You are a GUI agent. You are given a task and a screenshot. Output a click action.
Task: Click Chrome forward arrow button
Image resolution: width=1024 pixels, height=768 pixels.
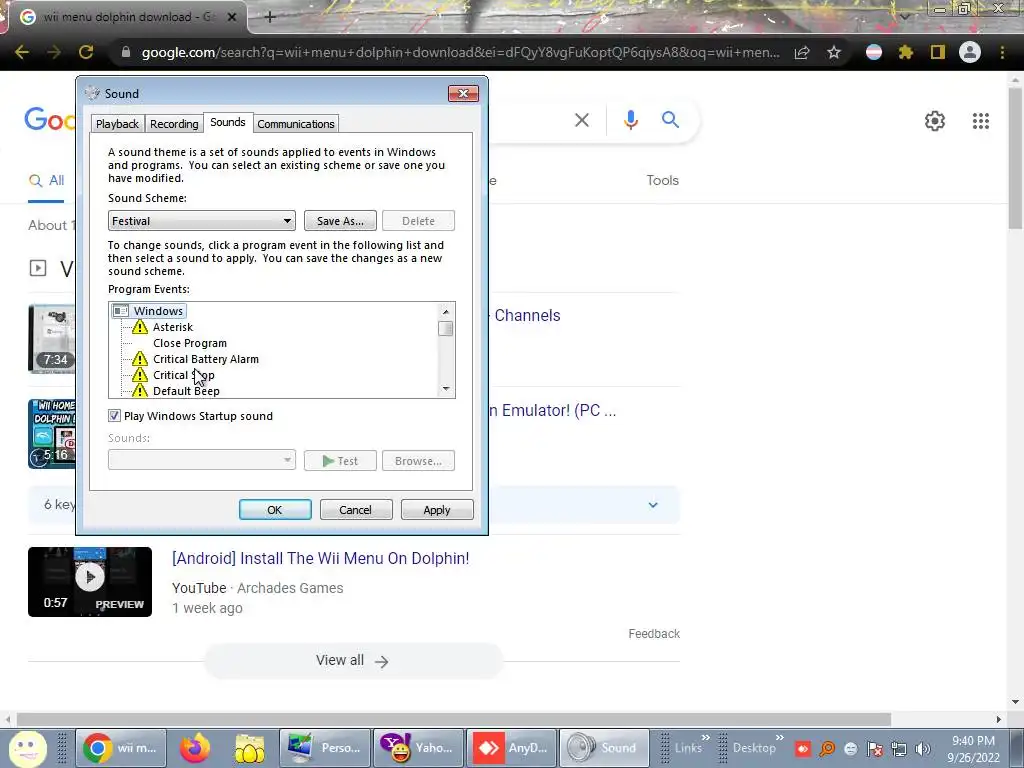(x=54, y=52)
